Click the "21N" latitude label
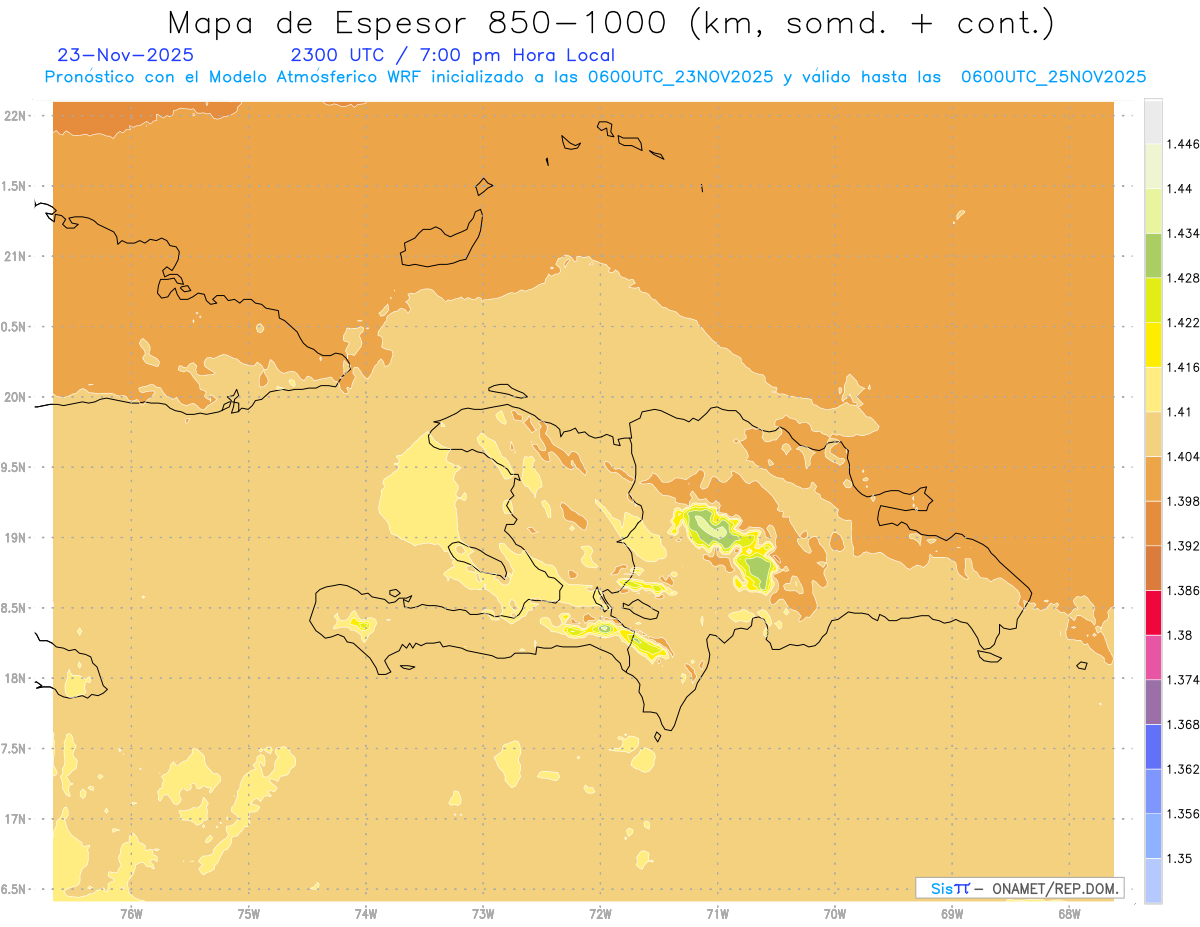 (x=17, y=256)
